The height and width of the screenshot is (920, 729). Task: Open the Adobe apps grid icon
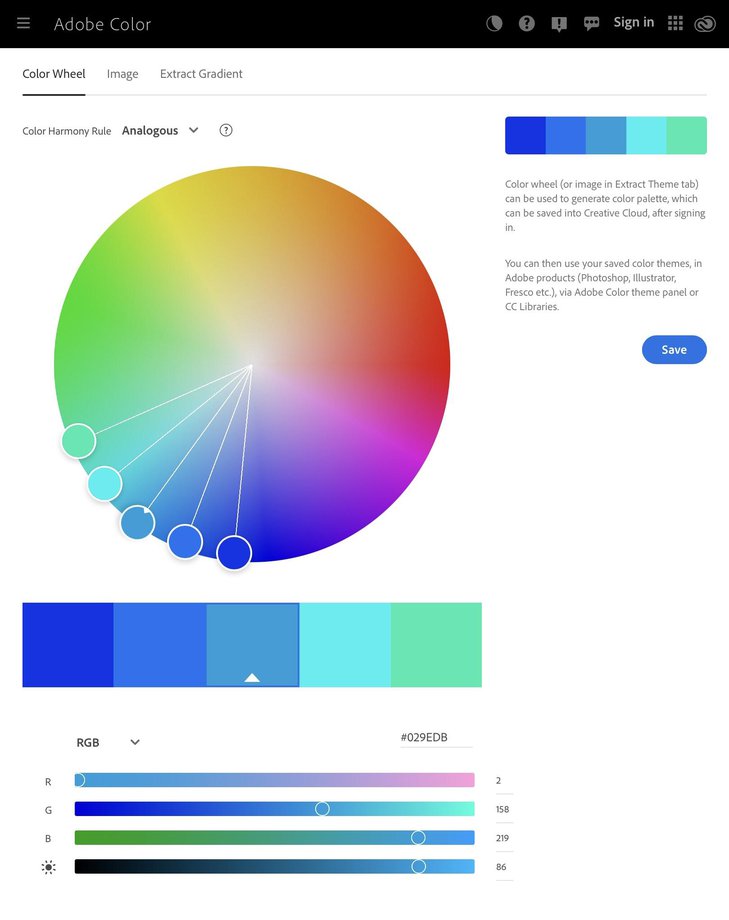(676, 22)
